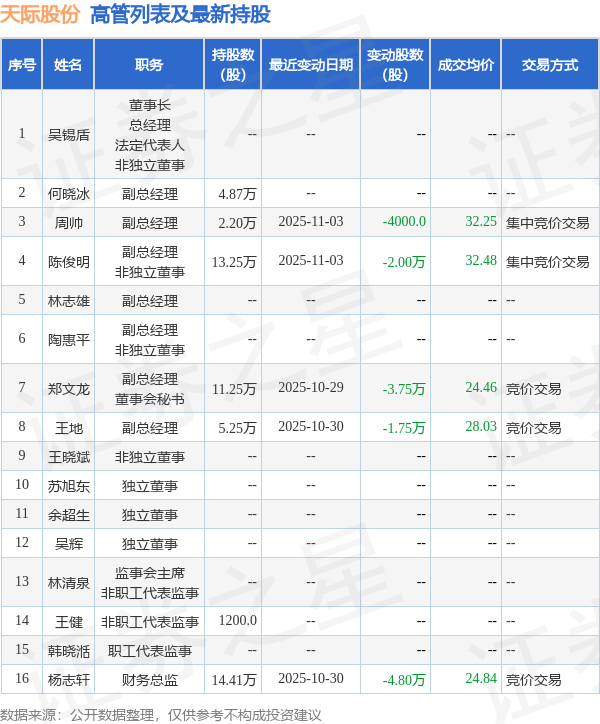Image resolution: width=600 pixels, height=724 pixels.
Task: Select the name 吴锡盾
Action: [68, 135]
